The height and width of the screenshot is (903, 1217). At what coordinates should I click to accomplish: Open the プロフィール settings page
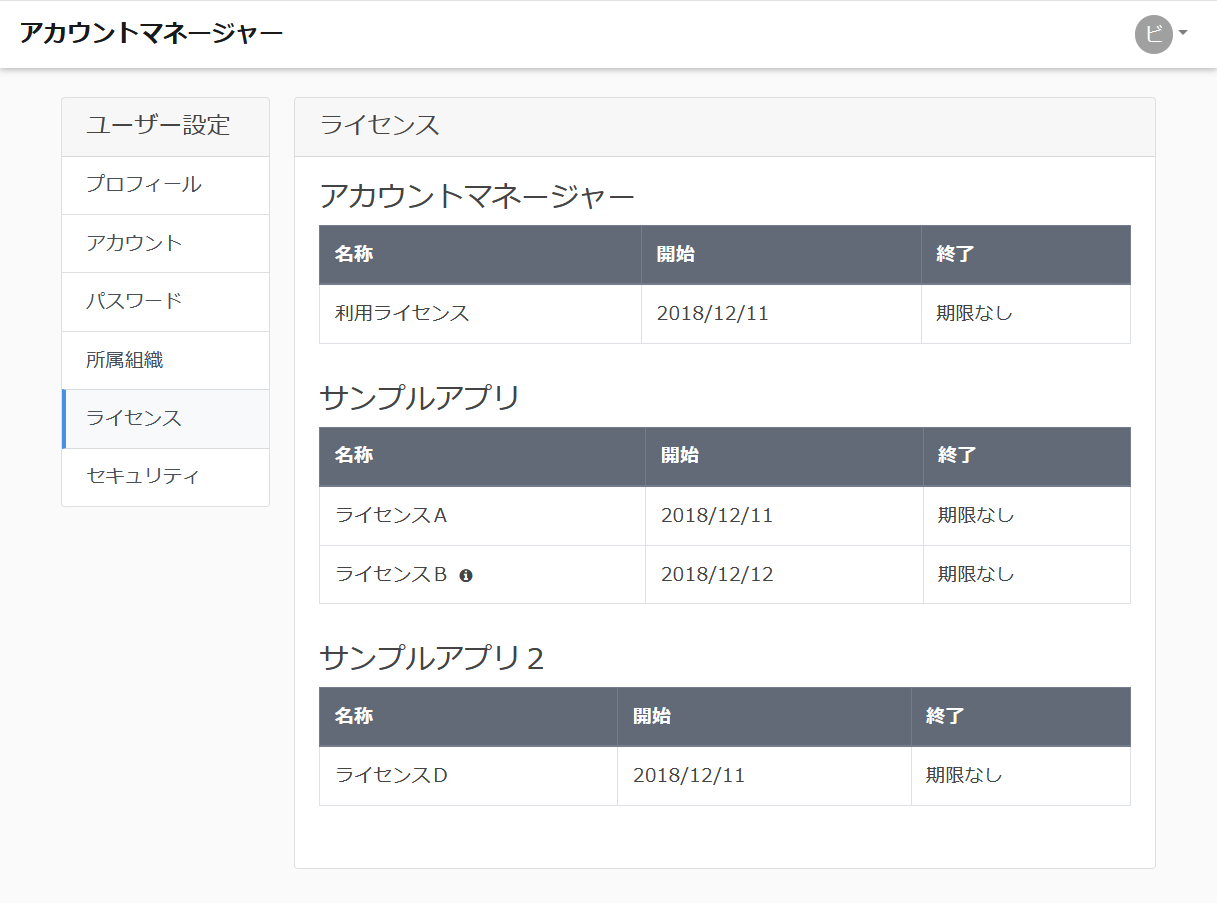144,185
